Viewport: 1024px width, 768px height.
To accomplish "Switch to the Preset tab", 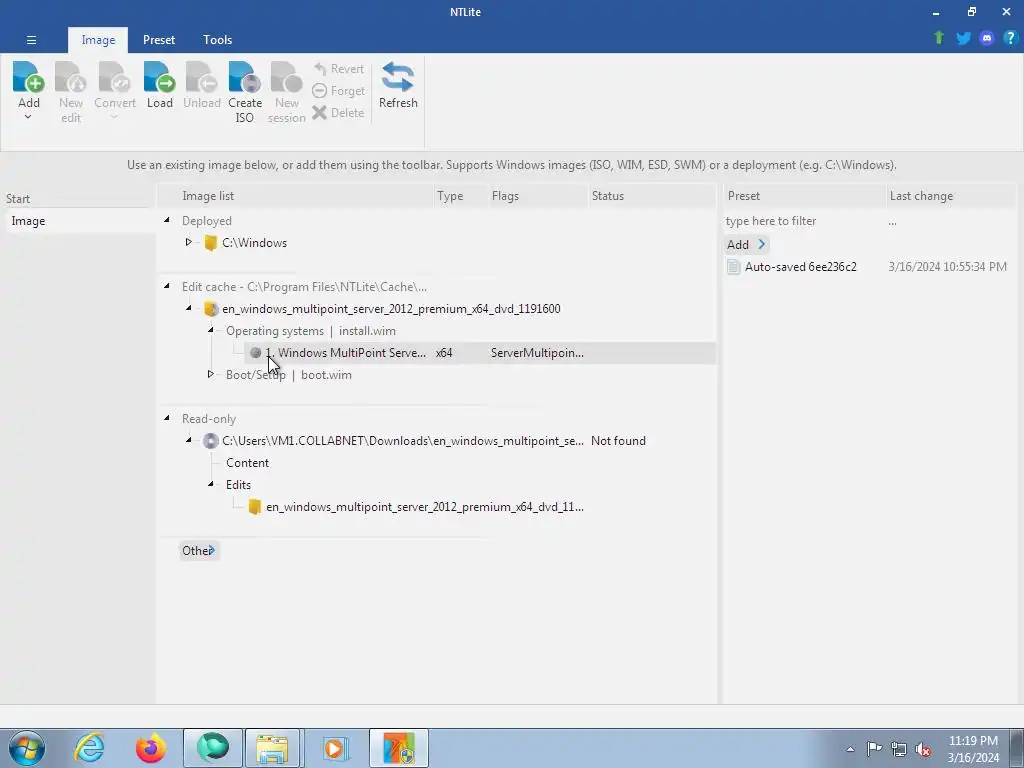I will coord(159,40).
